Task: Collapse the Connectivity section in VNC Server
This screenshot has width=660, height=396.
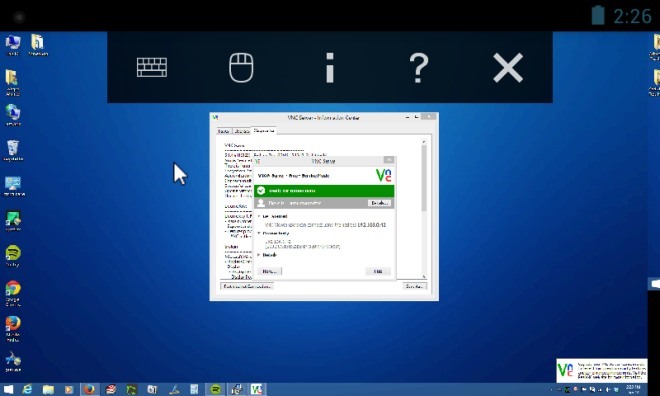Action: pyautogui.click(x=274, y=233)
